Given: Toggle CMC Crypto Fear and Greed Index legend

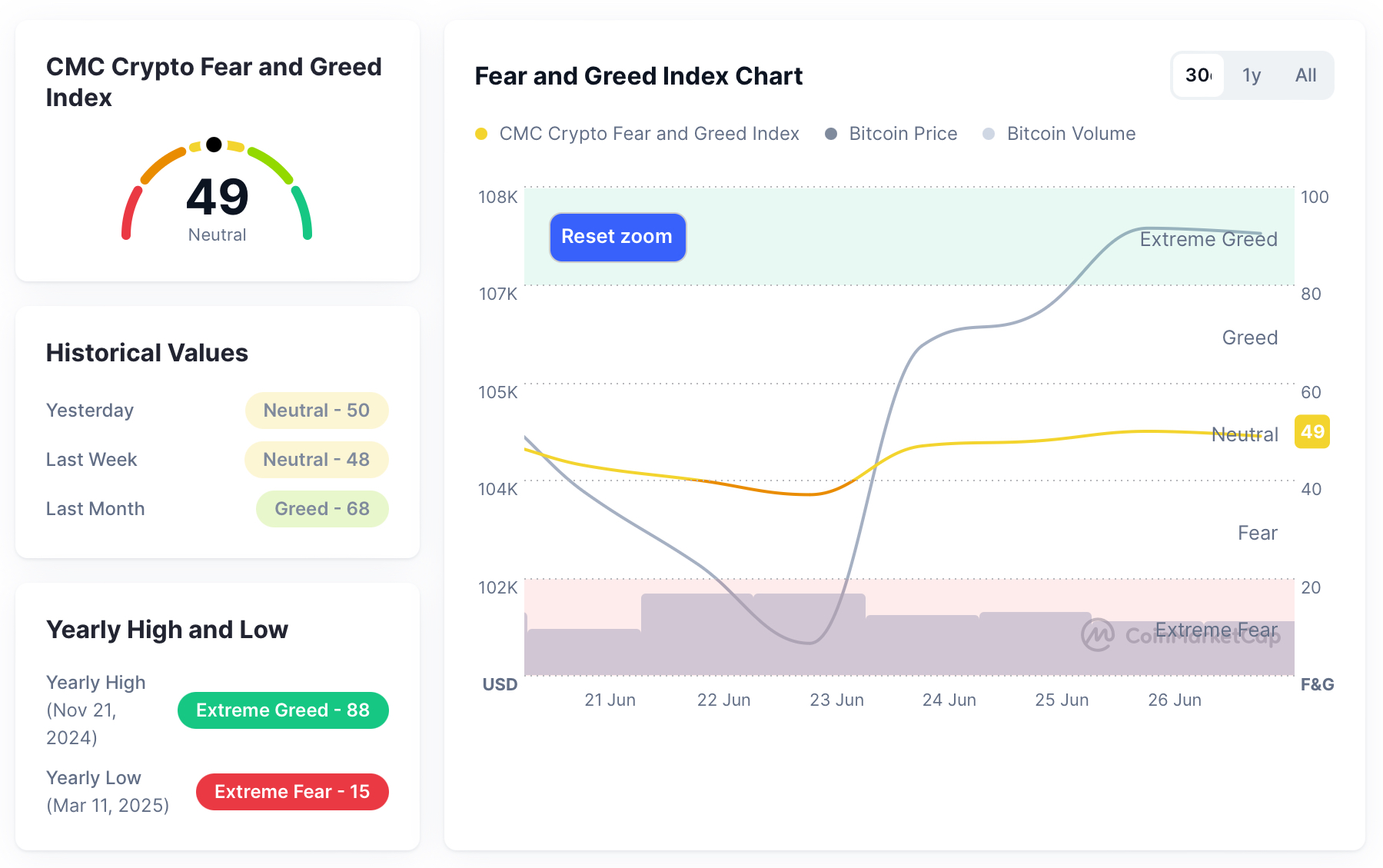Looking at the screenshot, I should coord(648,134).
